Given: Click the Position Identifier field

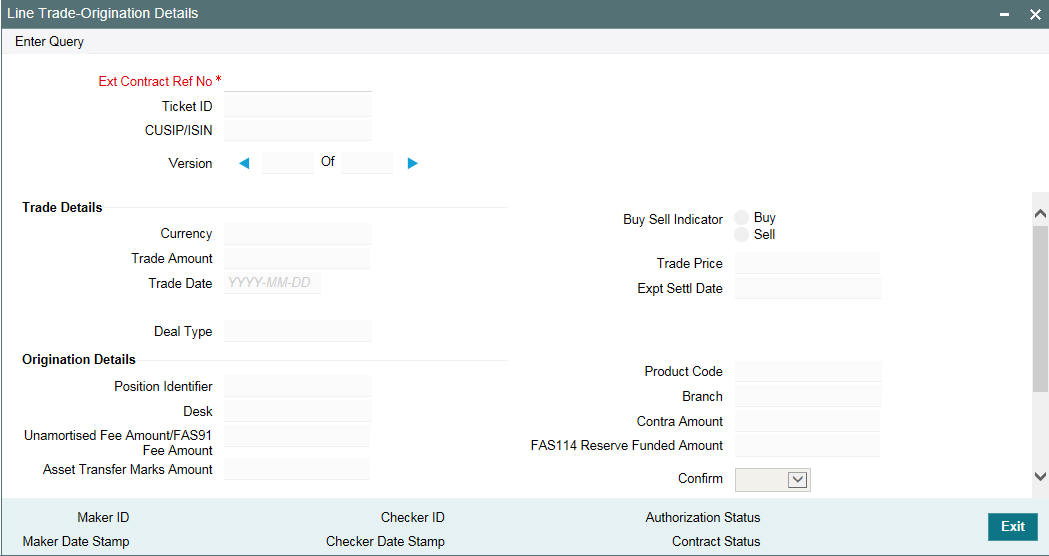Looking at the screenshot, I should tap(297, 386).
